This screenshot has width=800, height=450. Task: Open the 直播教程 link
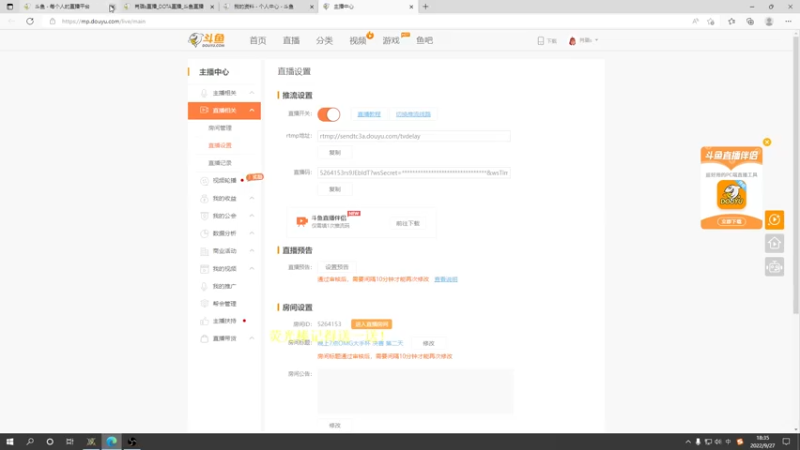(369, 114)
